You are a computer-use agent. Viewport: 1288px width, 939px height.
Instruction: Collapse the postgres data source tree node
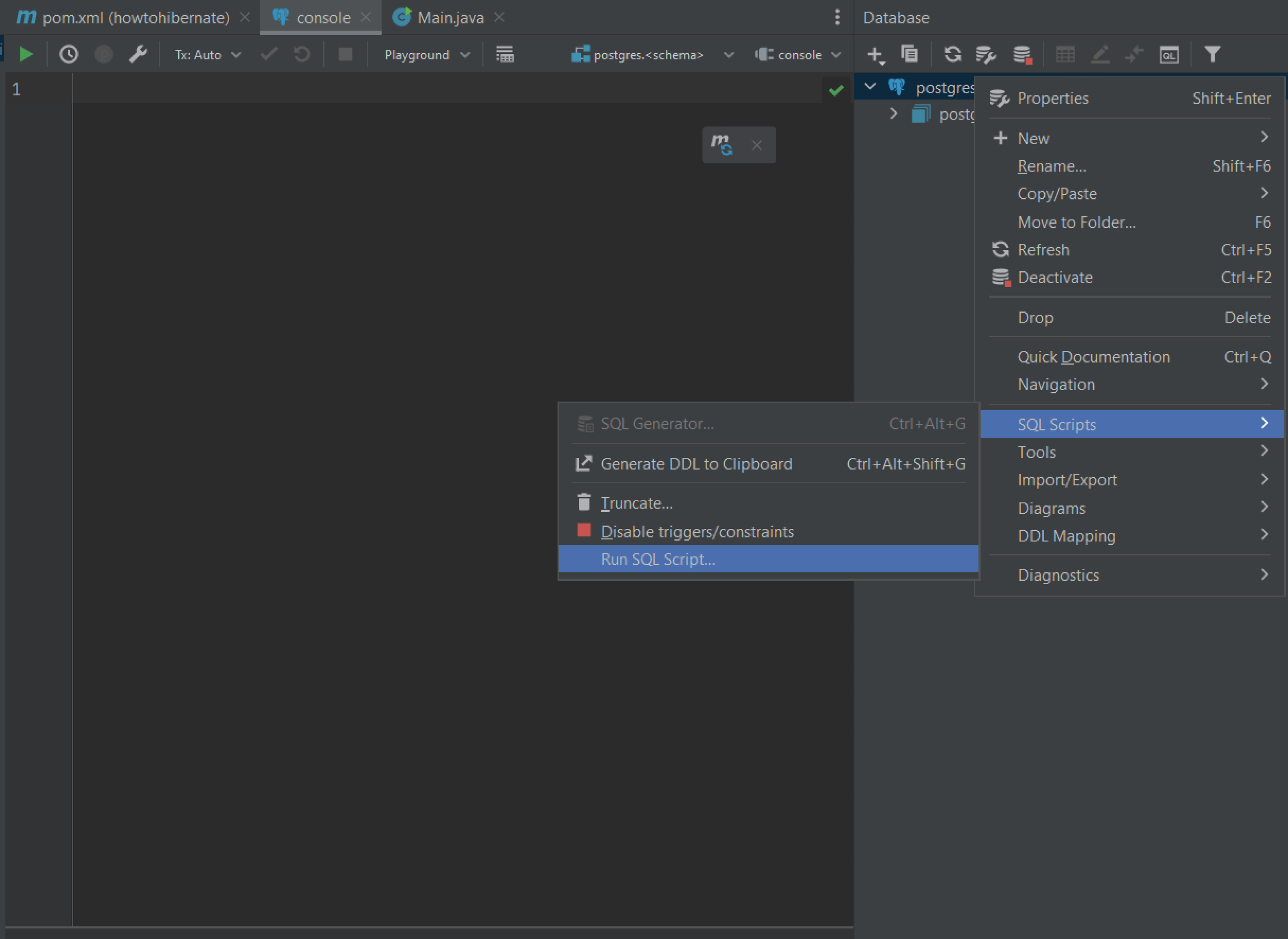(870, 87)
